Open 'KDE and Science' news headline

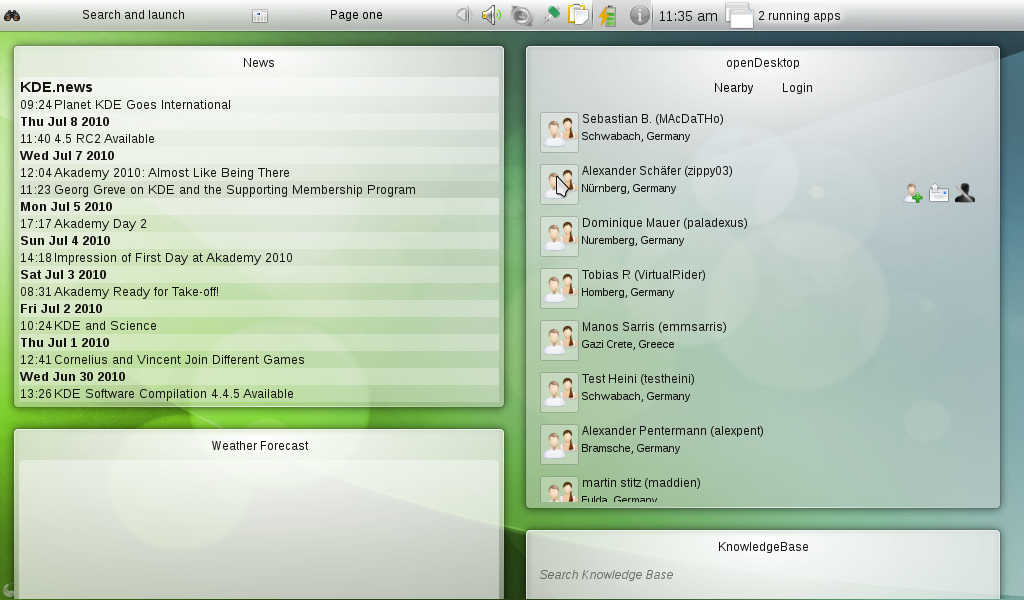point(105,326)
